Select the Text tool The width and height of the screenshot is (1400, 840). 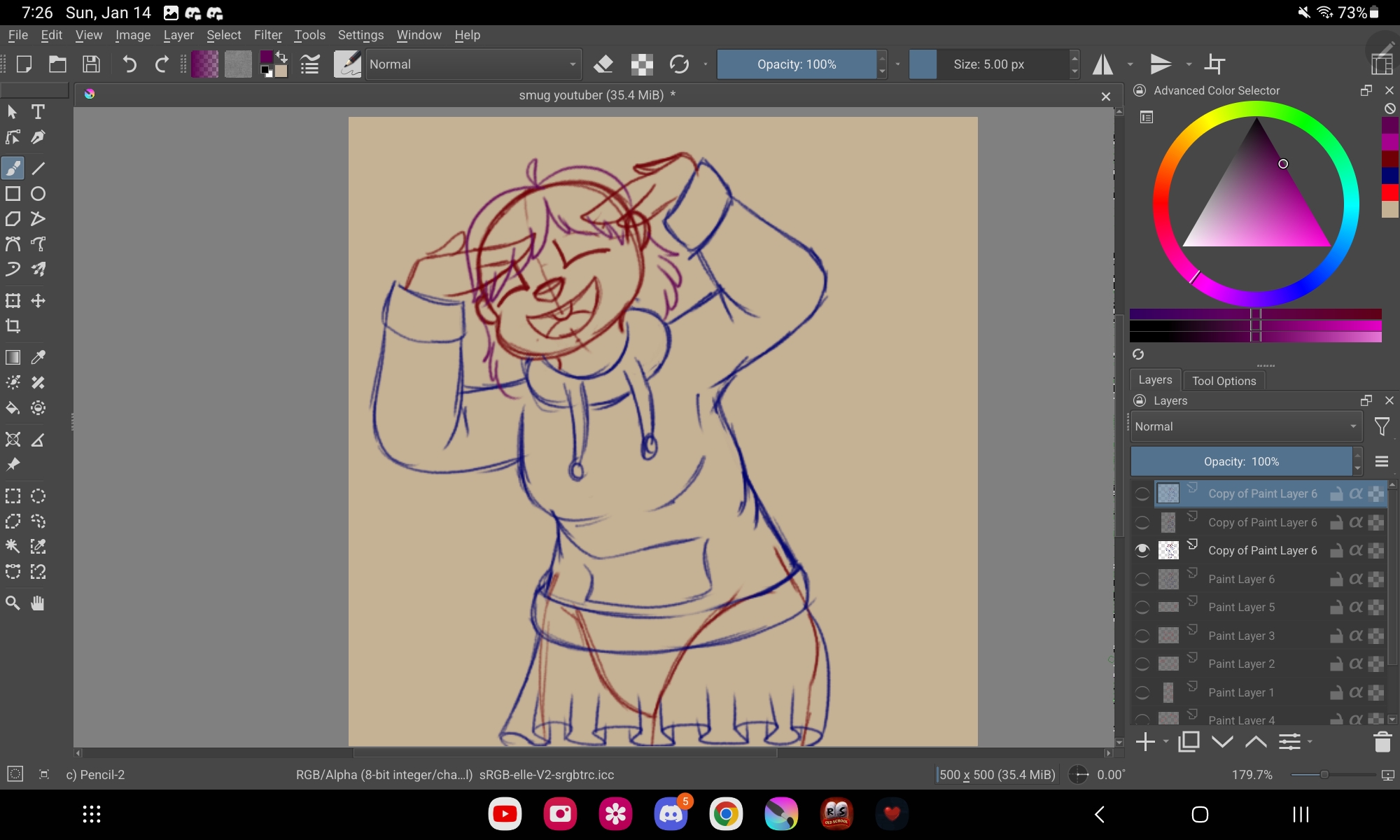tap(38, 112)
